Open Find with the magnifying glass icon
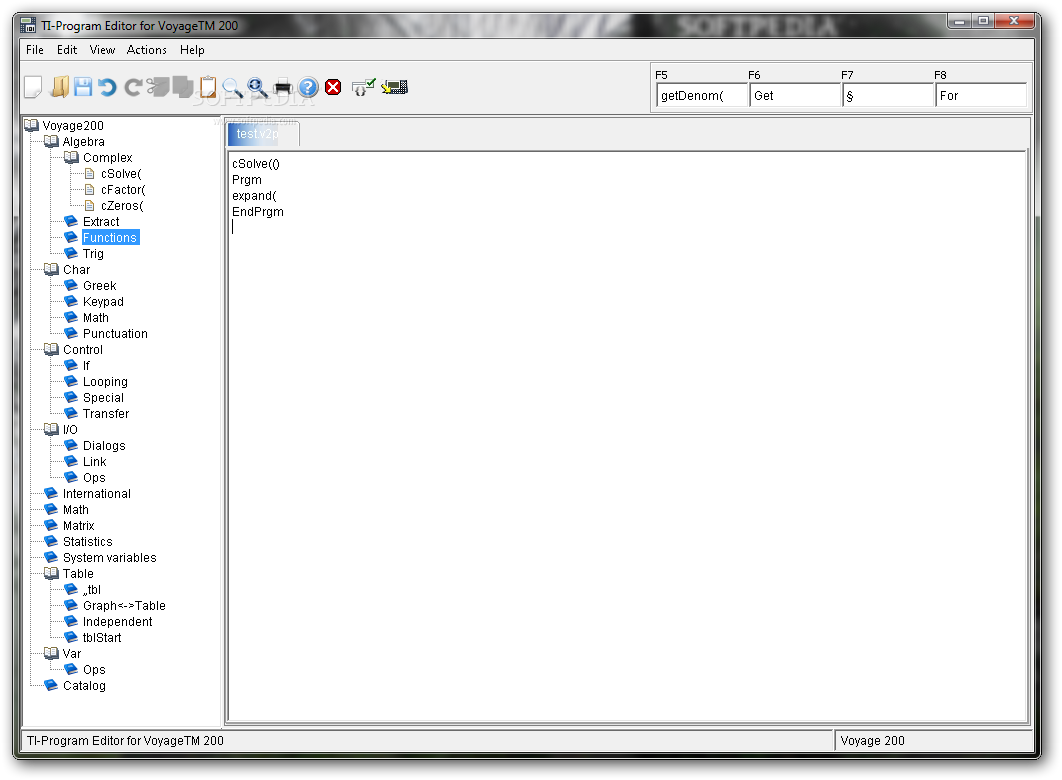Viewport: 1062px width, 780px height. (x=232, y=87)
